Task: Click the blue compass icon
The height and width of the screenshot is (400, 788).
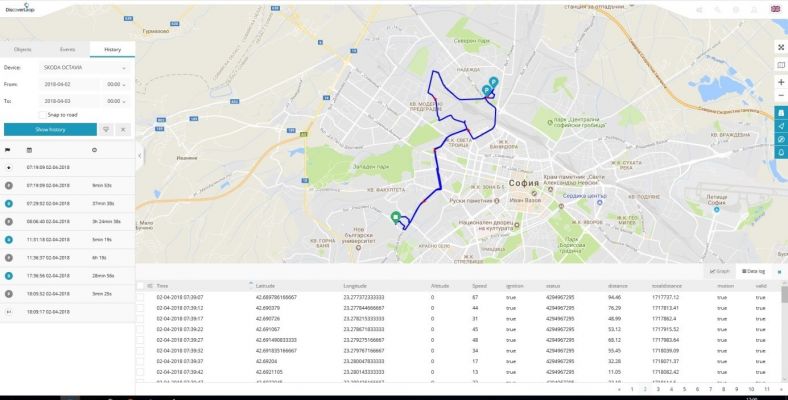Action: (x=781, y=139)
